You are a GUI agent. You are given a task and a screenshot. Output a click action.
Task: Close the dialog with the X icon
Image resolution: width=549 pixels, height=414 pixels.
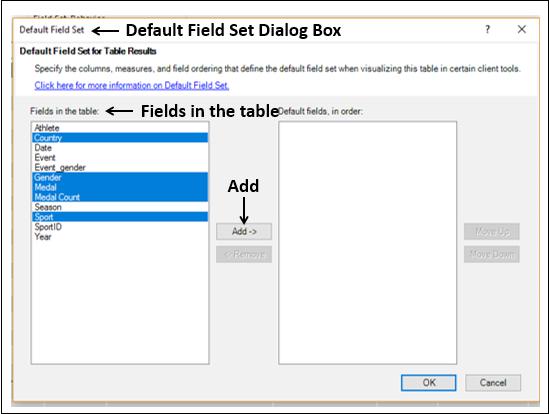coord(522,29)
